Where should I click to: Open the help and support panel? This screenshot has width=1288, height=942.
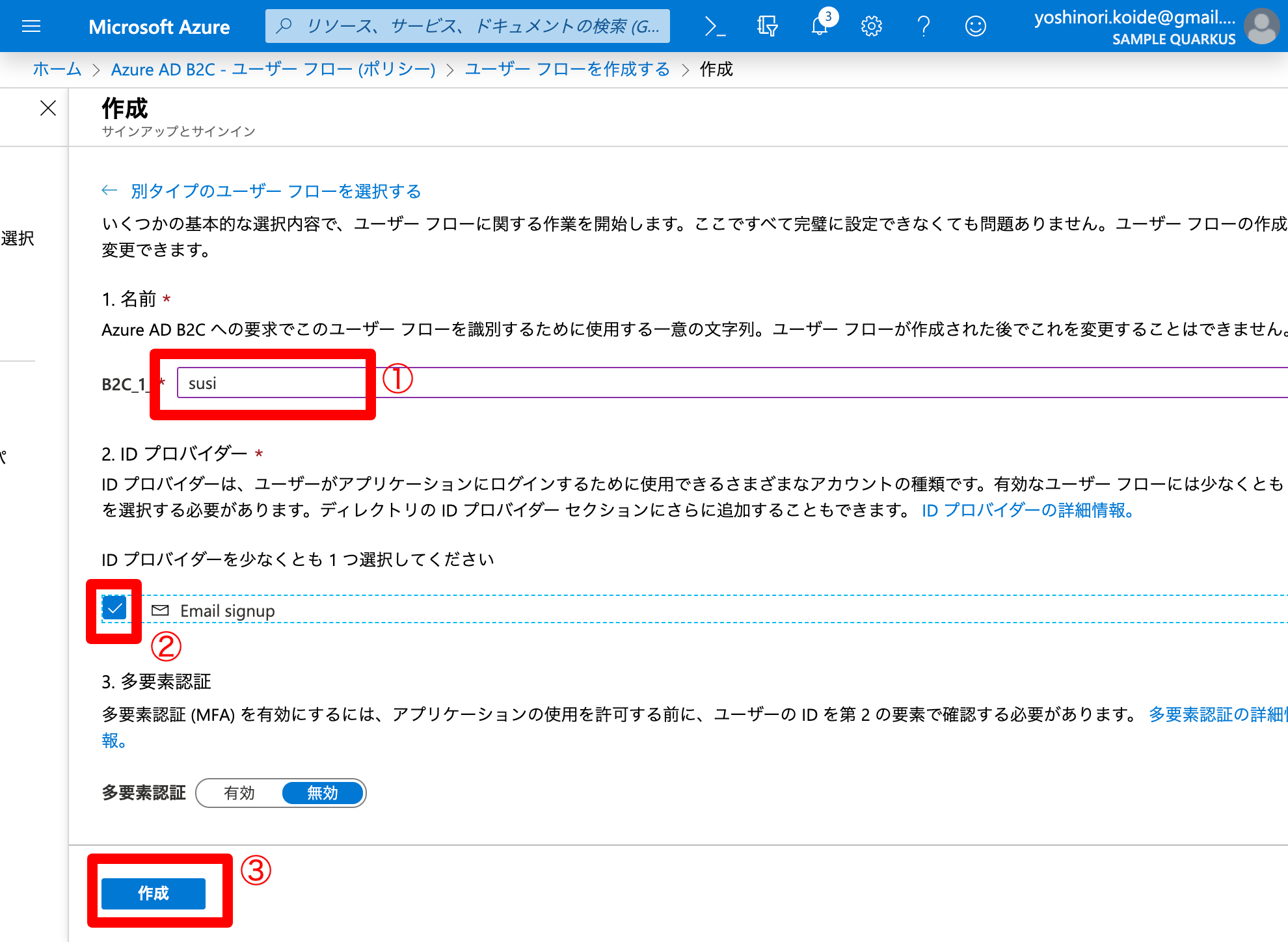point(923,26)
